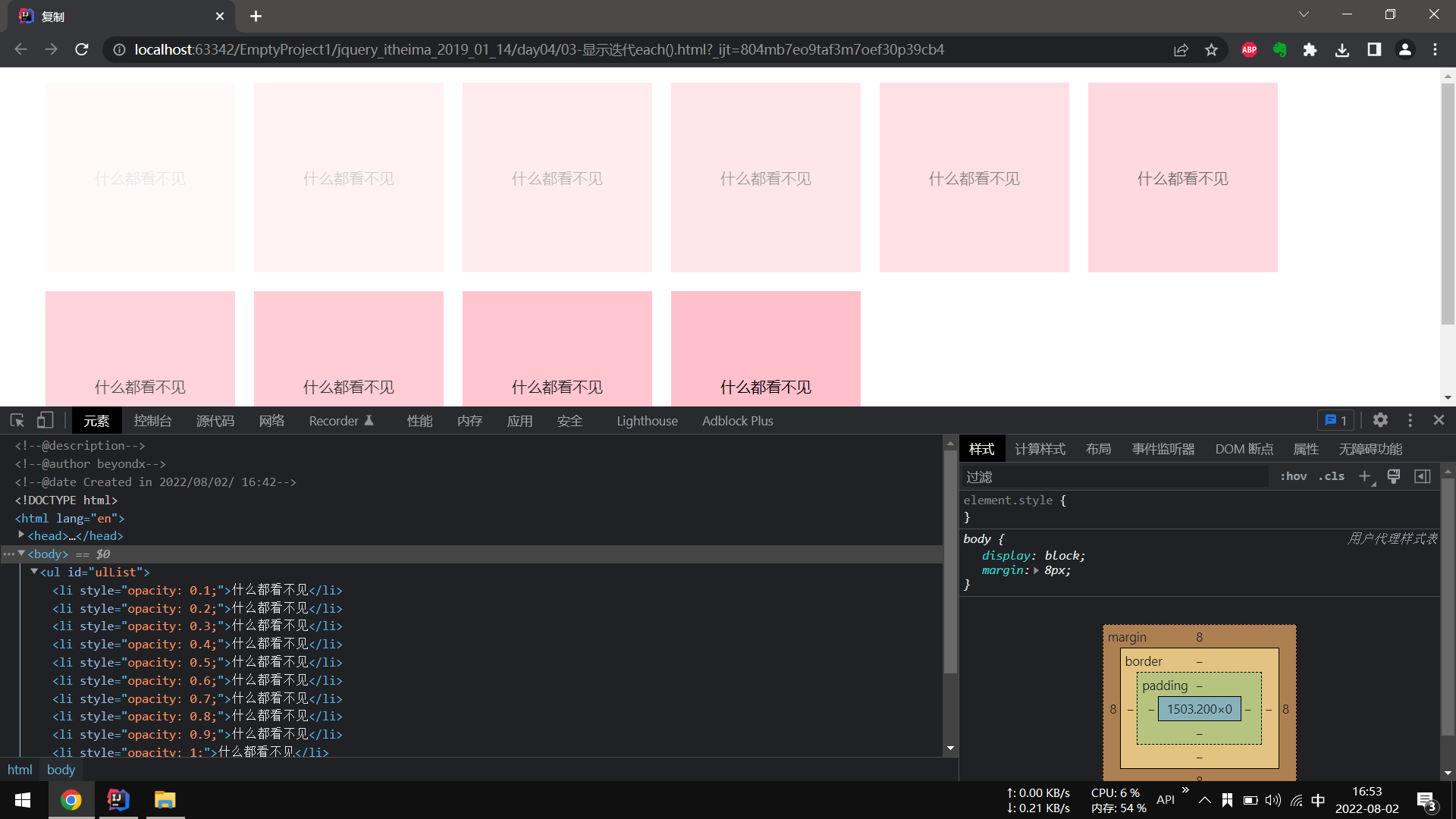Click the body breadcrumb
Viewport: 1456px width, 819px height.
click(x=61, y=770)
